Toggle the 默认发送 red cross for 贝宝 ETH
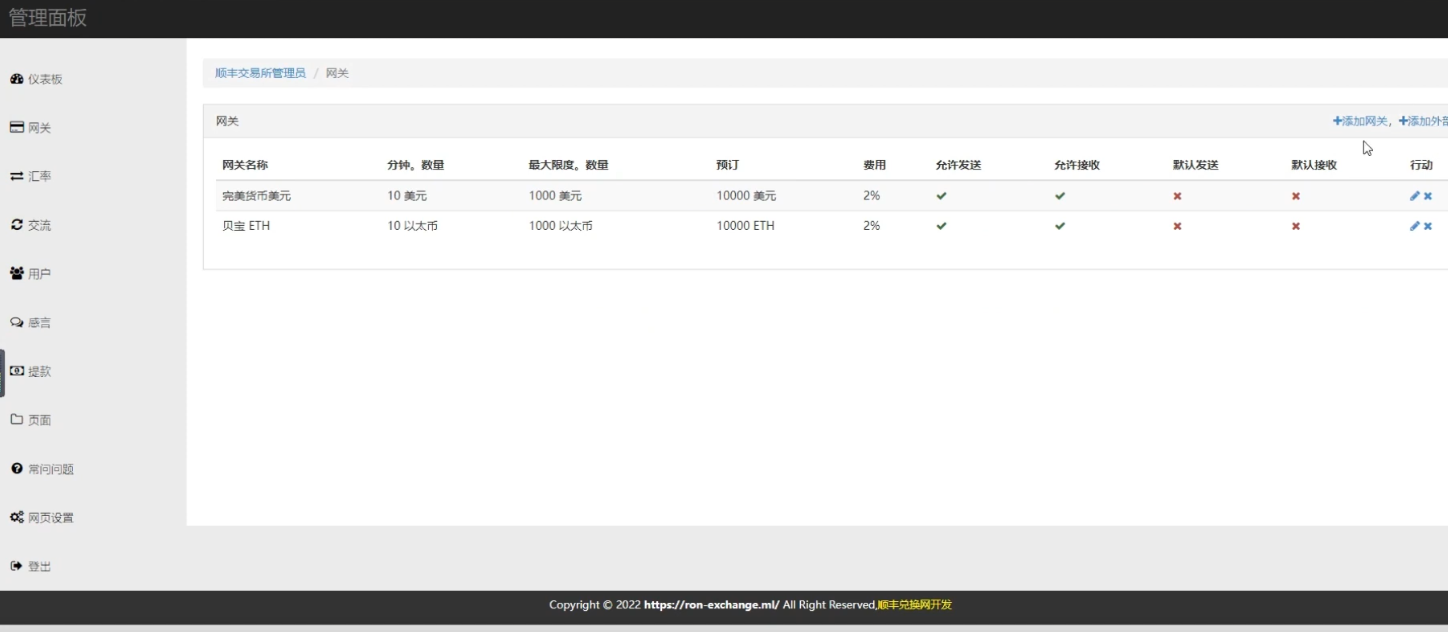Screen dimensions: 1448x632 tap(1177, 226)
